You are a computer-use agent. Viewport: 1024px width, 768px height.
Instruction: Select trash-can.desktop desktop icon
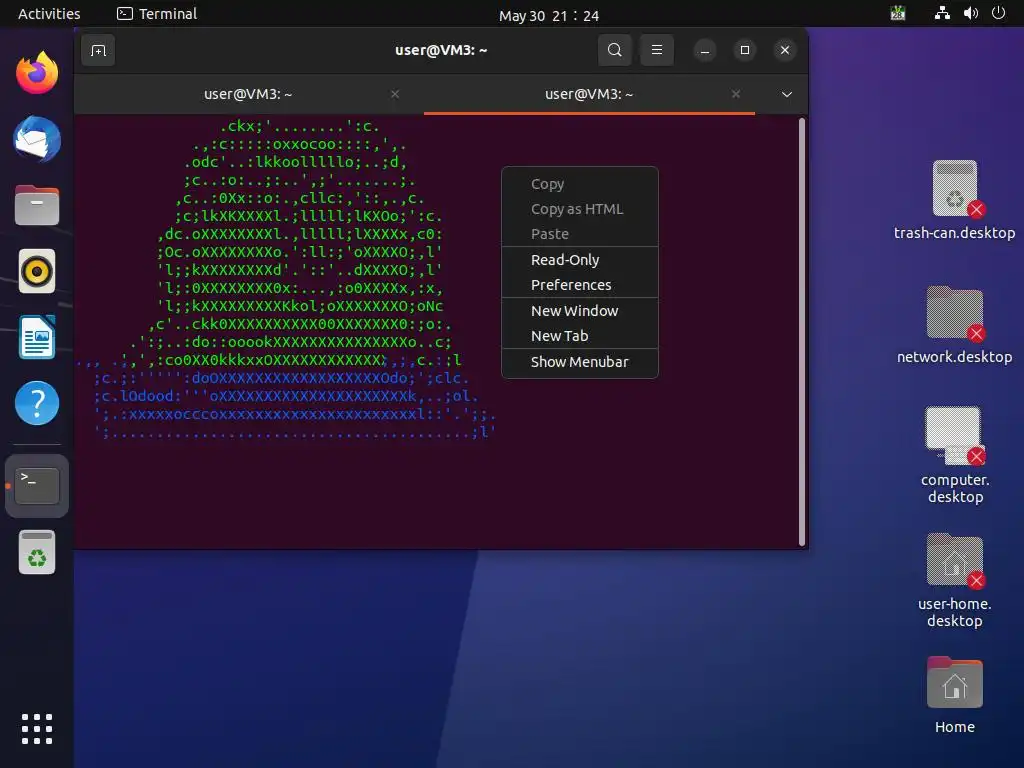click(x=954, y=200)
